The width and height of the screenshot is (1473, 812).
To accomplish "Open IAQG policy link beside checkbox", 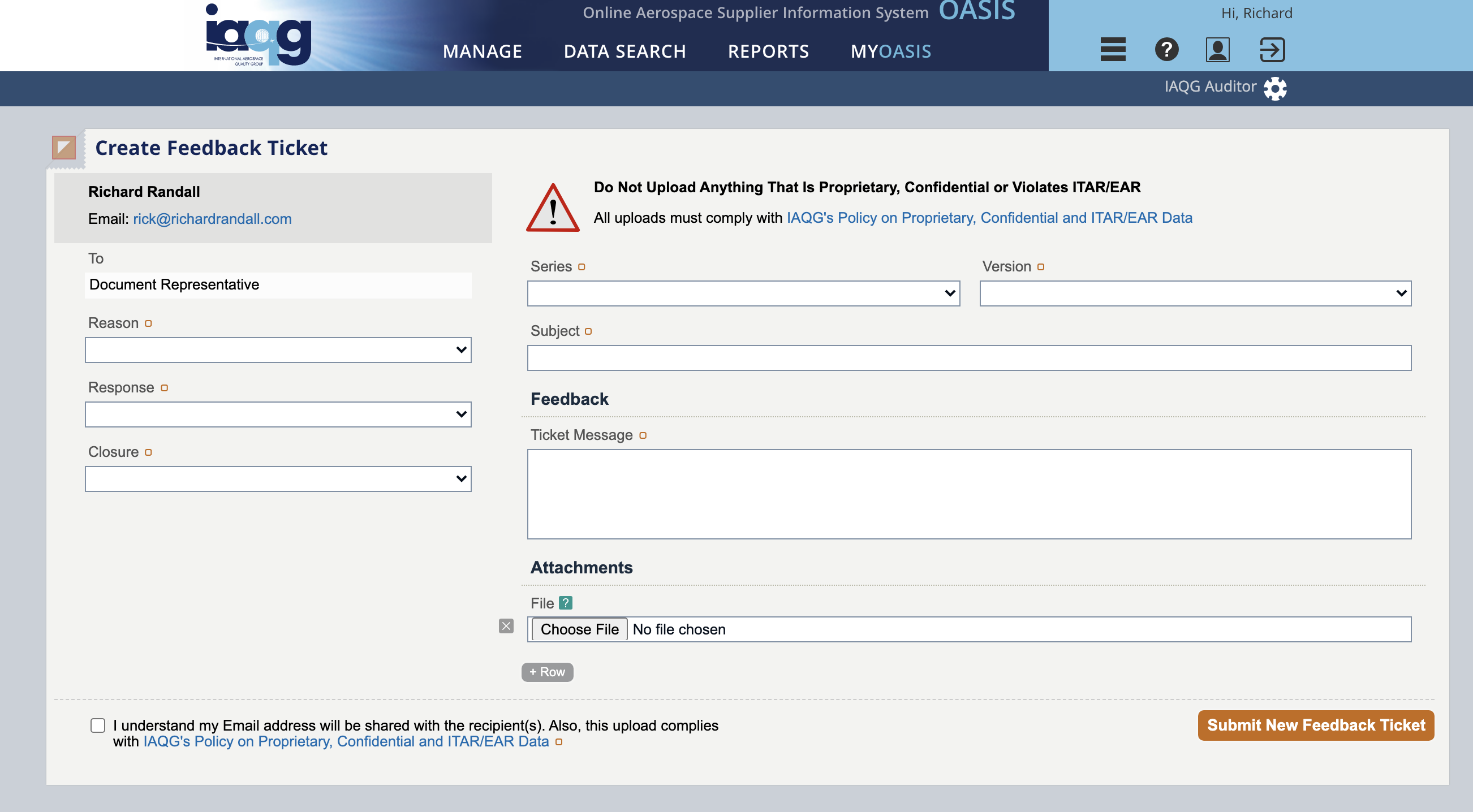I will click(x=346, y=741).
